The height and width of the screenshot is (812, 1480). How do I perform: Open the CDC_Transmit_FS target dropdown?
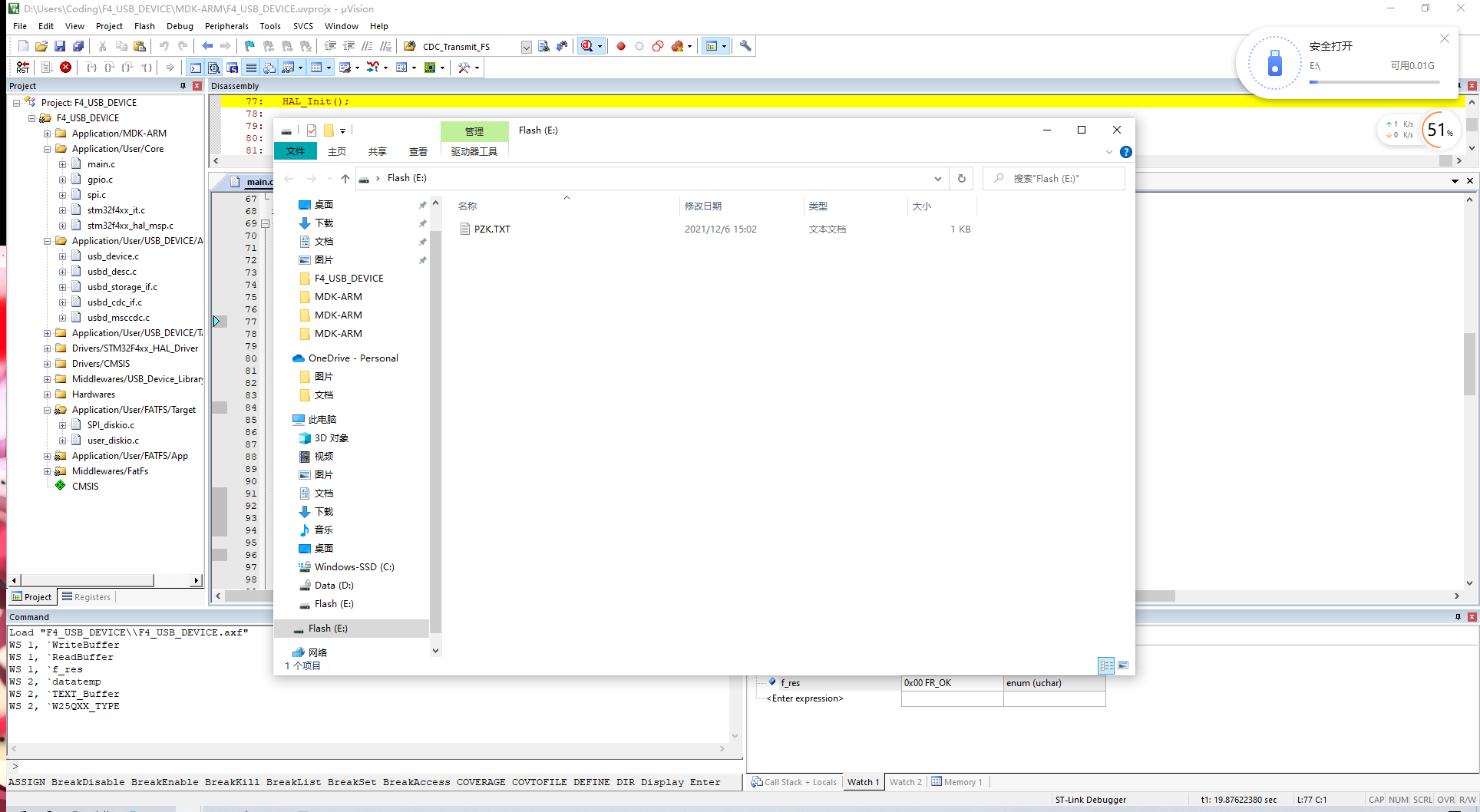527,46
